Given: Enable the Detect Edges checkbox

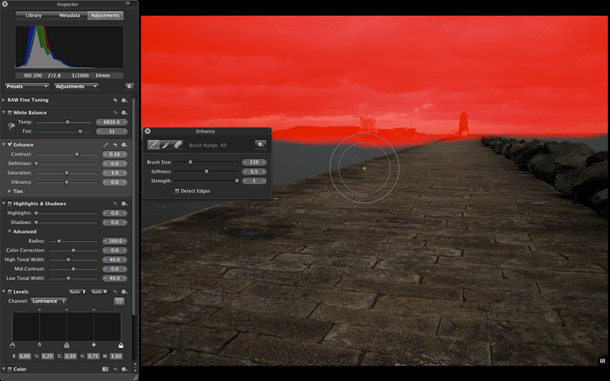Looking at the screenshot, I should point(177,191).
